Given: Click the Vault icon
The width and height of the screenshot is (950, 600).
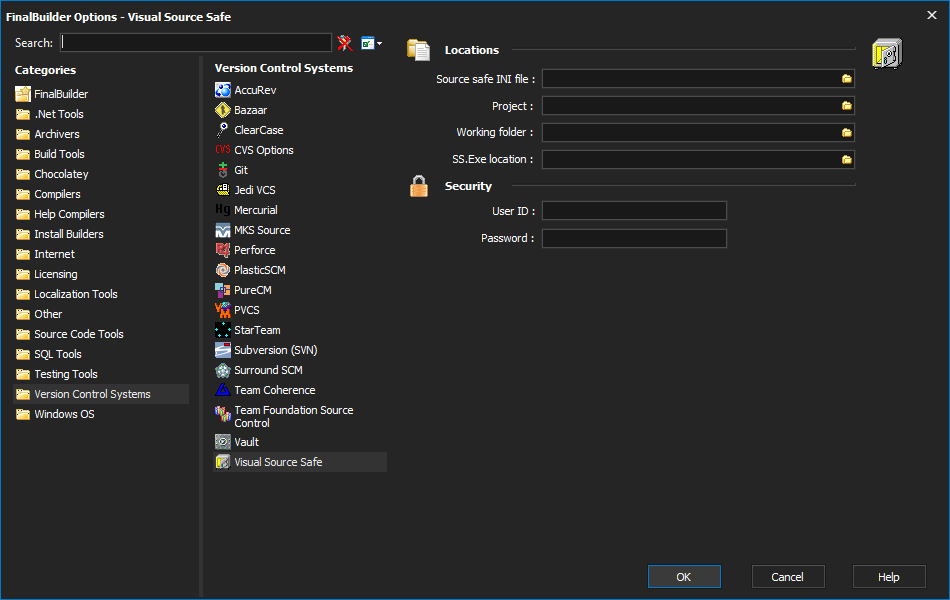Looking at the screenshot, I should (x=223, y=442).
